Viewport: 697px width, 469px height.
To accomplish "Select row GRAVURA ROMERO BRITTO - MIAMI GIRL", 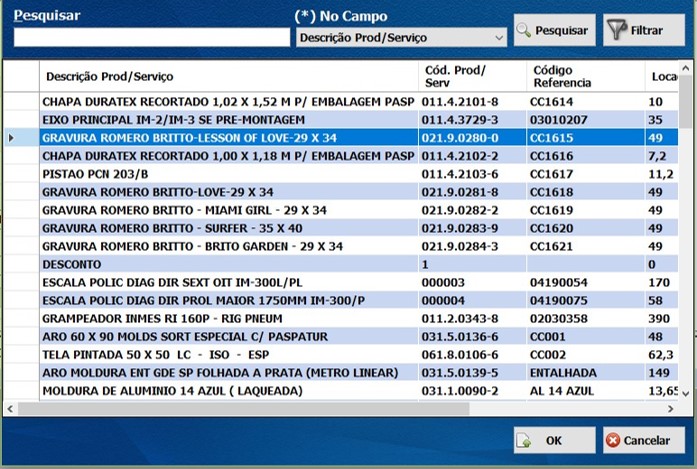I will click(x=358, y=210).
